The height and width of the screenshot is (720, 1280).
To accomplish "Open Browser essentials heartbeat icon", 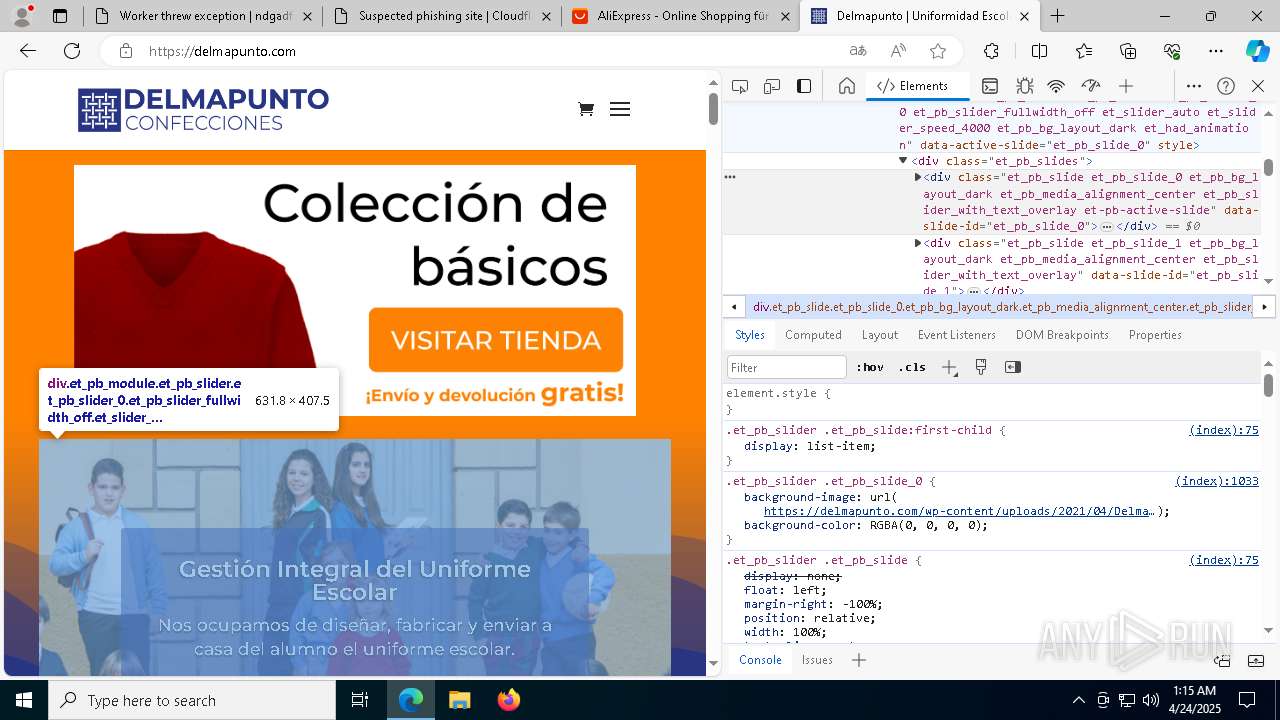I will click(x=1172, y=51).
